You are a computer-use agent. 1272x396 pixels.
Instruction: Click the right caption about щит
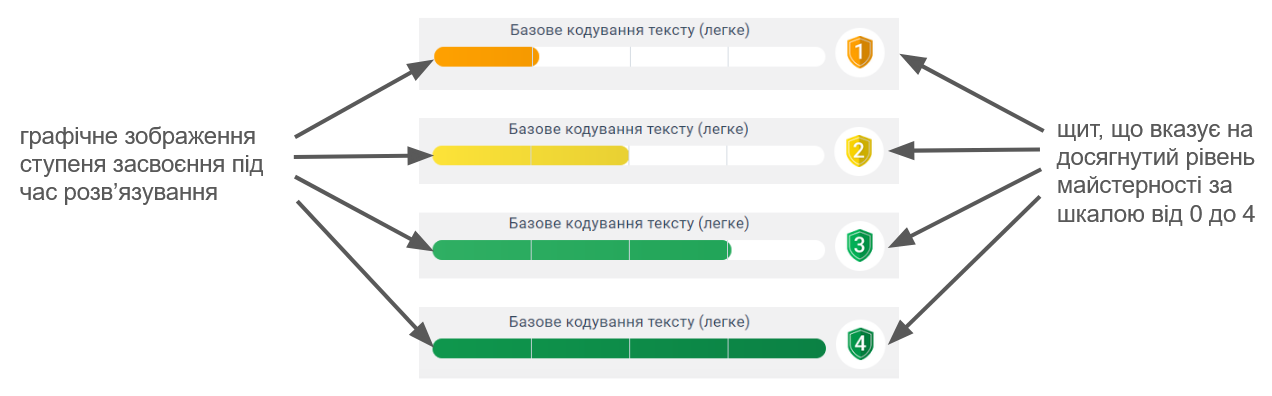pyautogui.click(x=1155, y=172)
